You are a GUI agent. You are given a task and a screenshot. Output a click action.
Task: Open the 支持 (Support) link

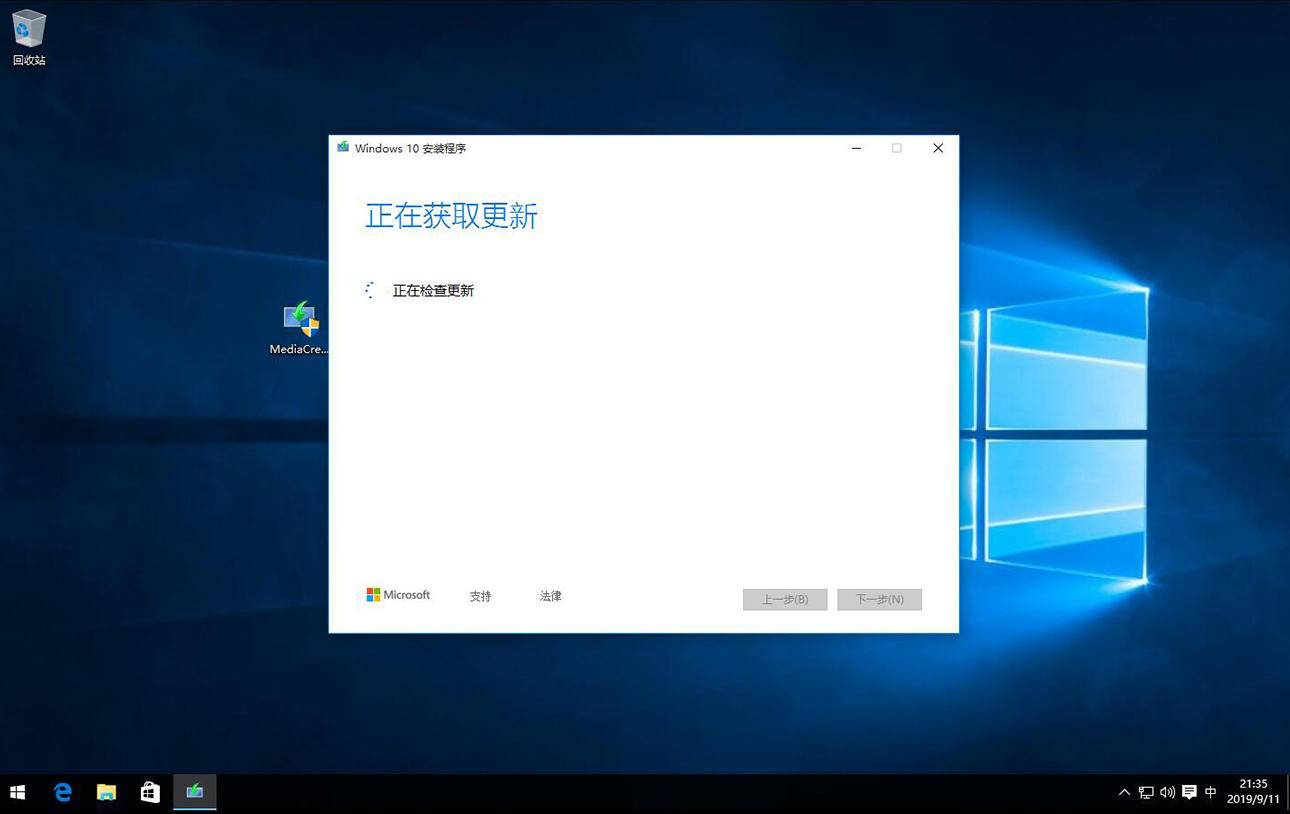[480, 595]
